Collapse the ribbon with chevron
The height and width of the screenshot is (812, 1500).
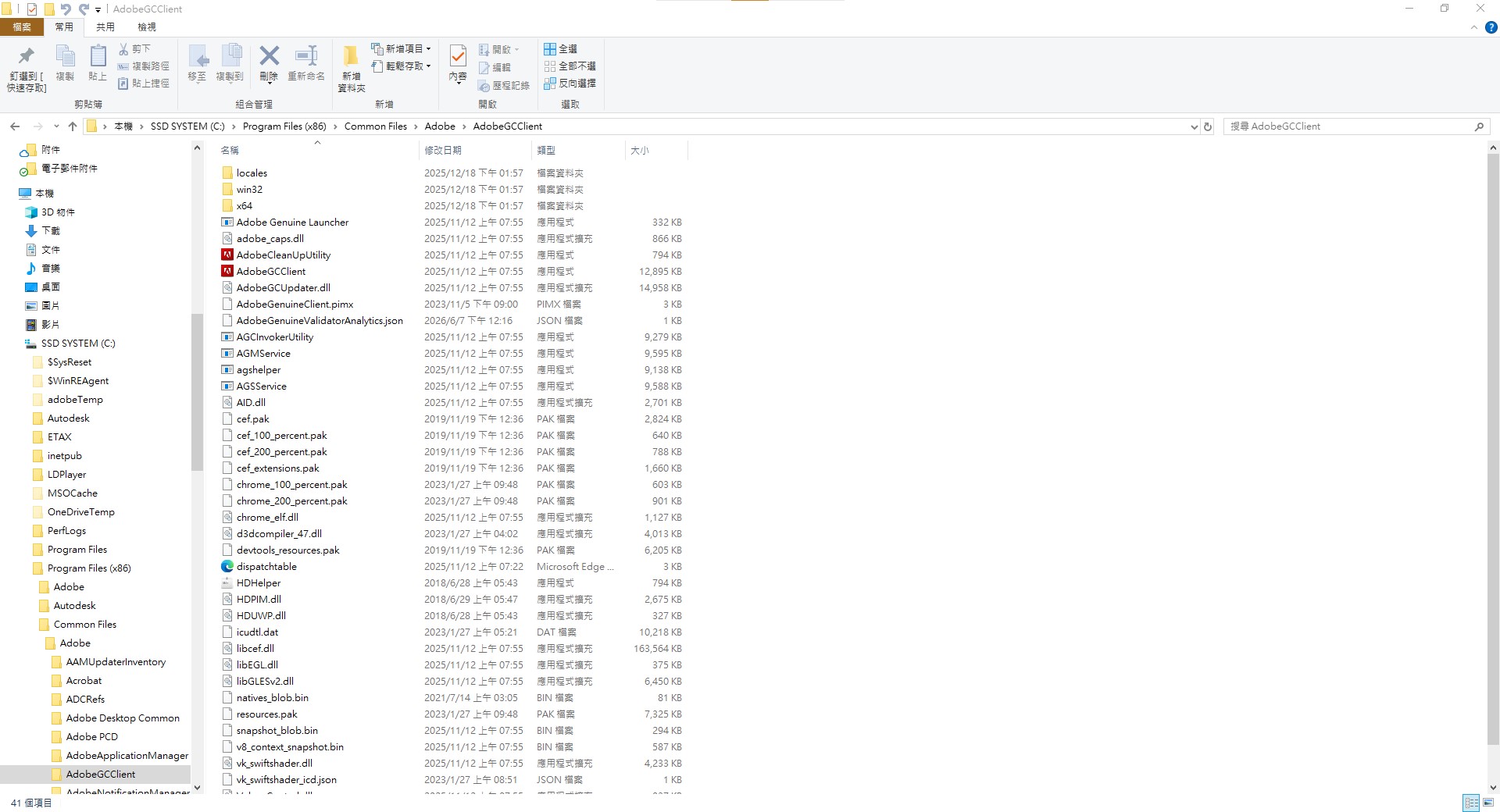coord(1474,27)
